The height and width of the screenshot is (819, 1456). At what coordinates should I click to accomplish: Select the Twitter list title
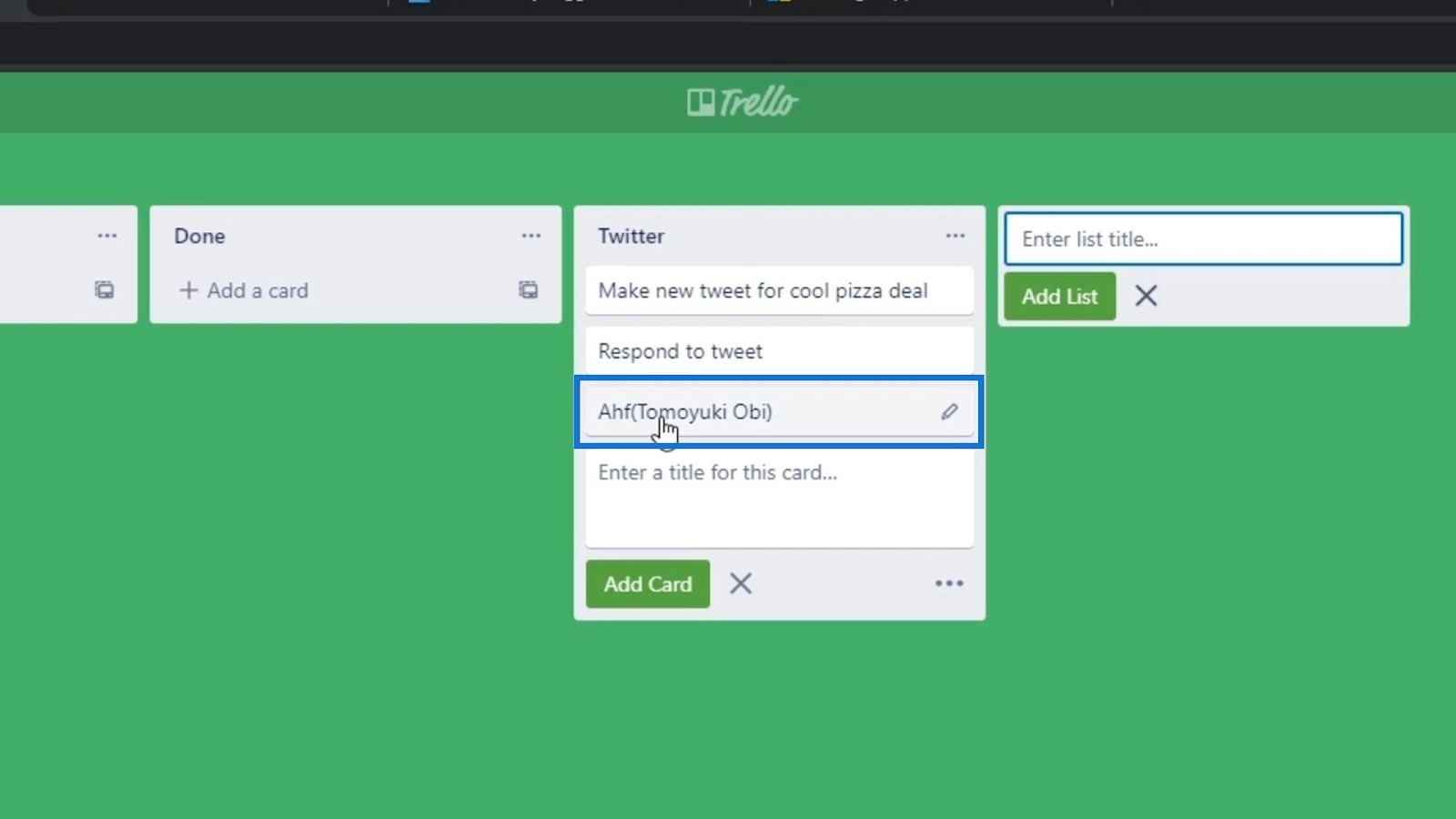(x=631, y=236)
